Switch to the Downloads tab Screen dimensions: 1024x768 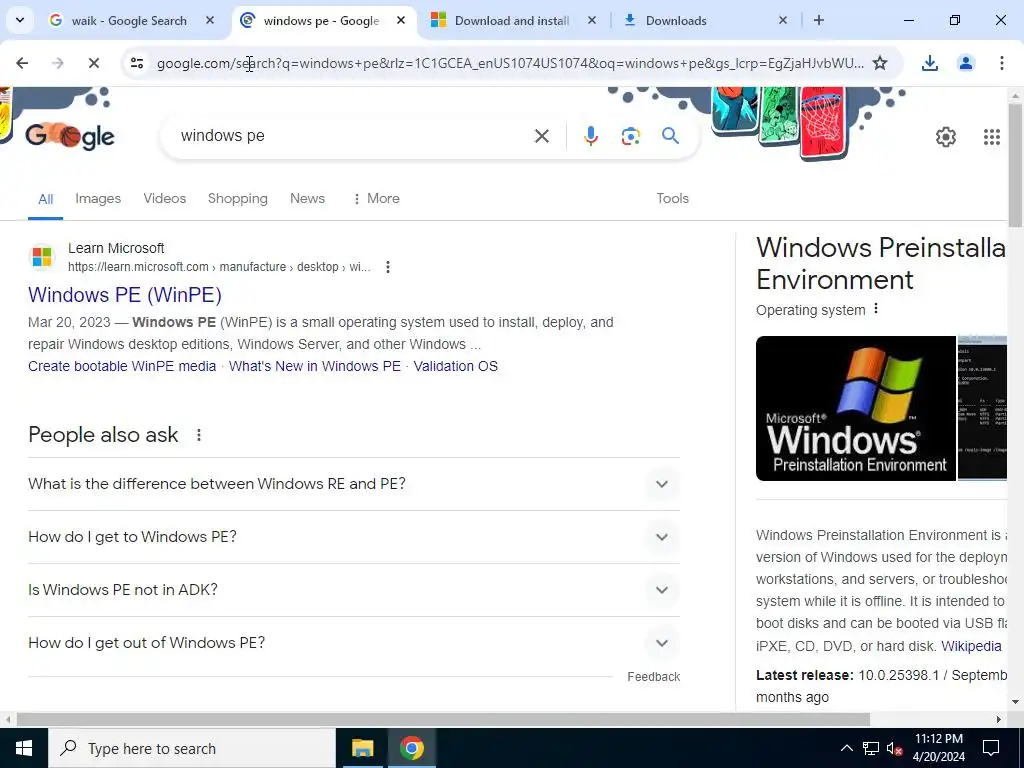[x=676, y=20]
